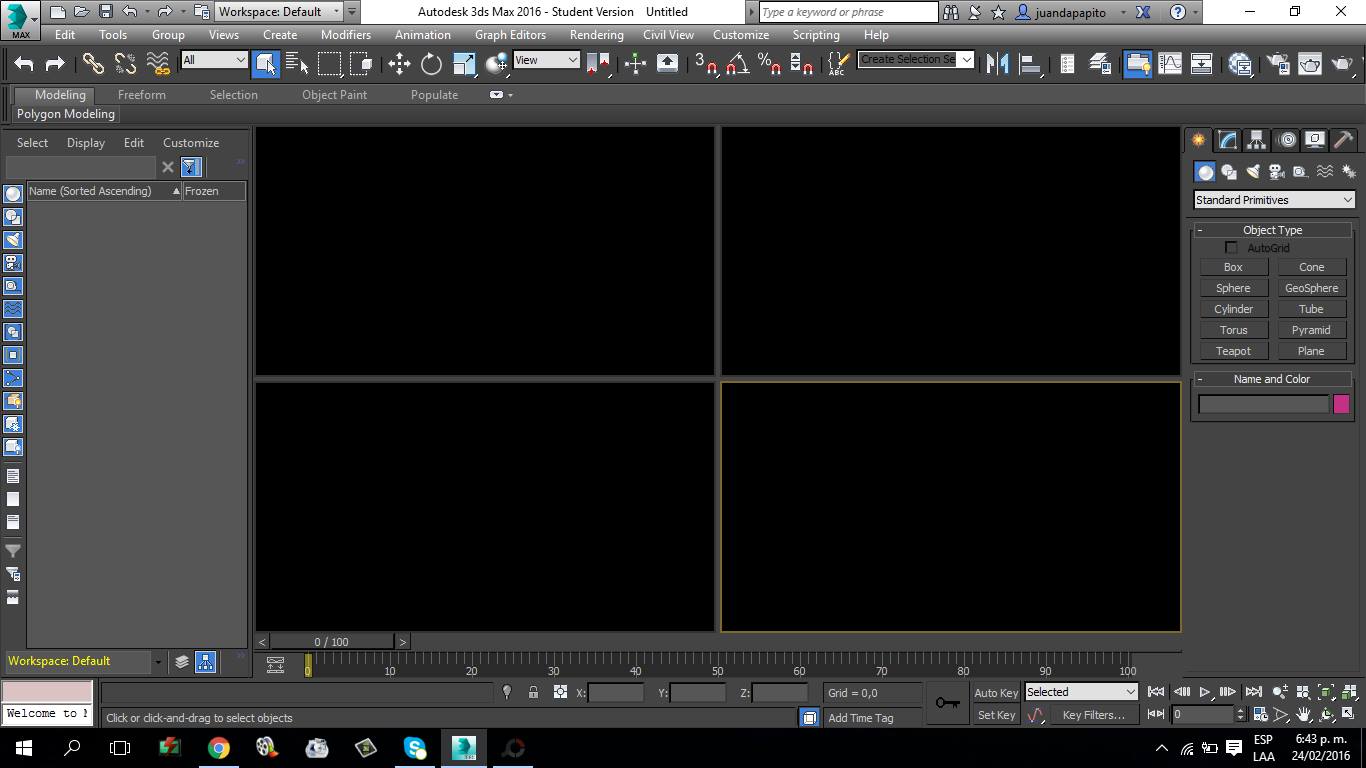The height and width of the screenshot is (768, 1366).
Task: Click the Mirror tool icon
Action: 997,64
